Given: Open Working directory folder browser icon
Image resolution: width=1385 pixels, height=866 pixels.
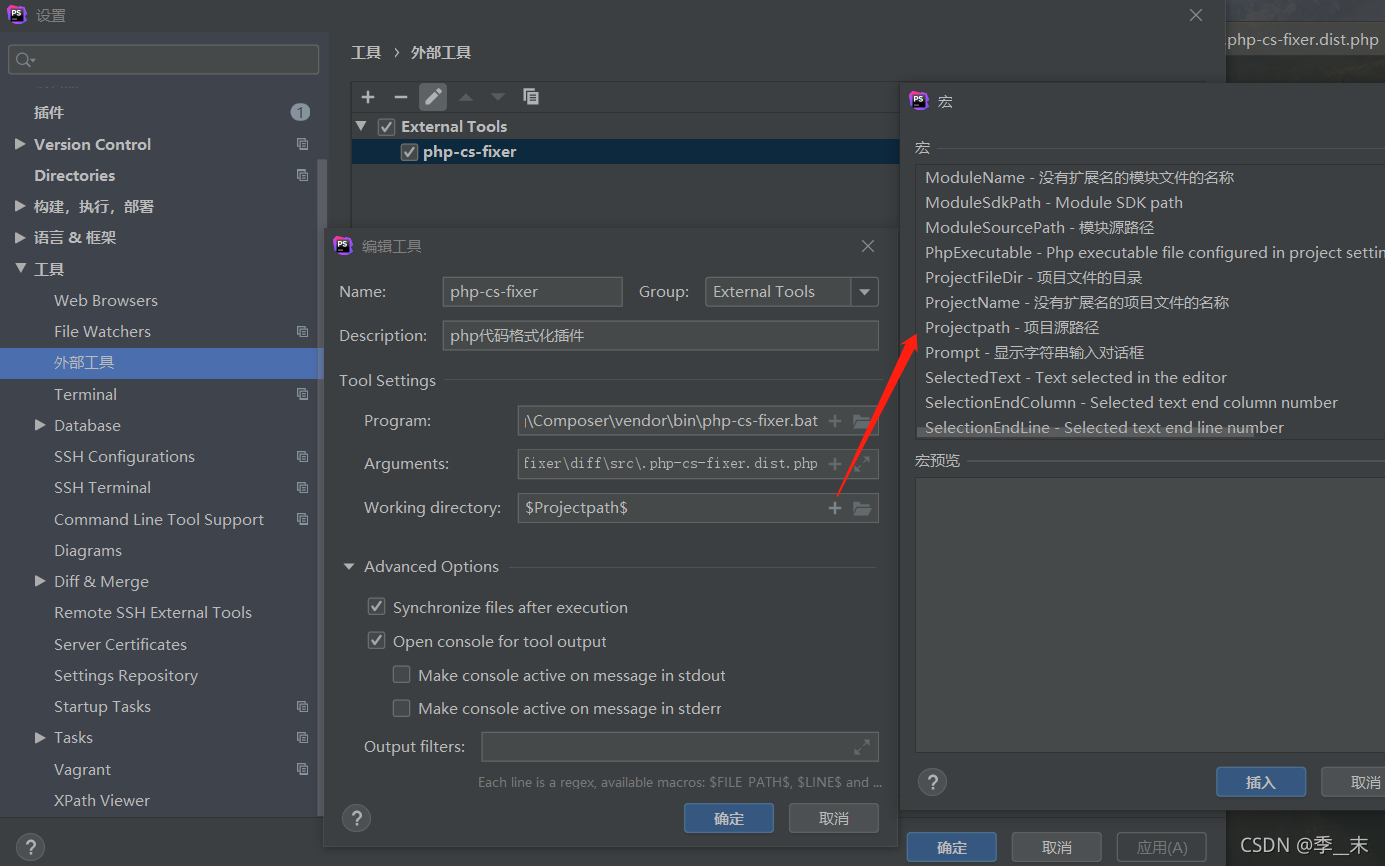Looking at the screenshot, I should 862,507.
